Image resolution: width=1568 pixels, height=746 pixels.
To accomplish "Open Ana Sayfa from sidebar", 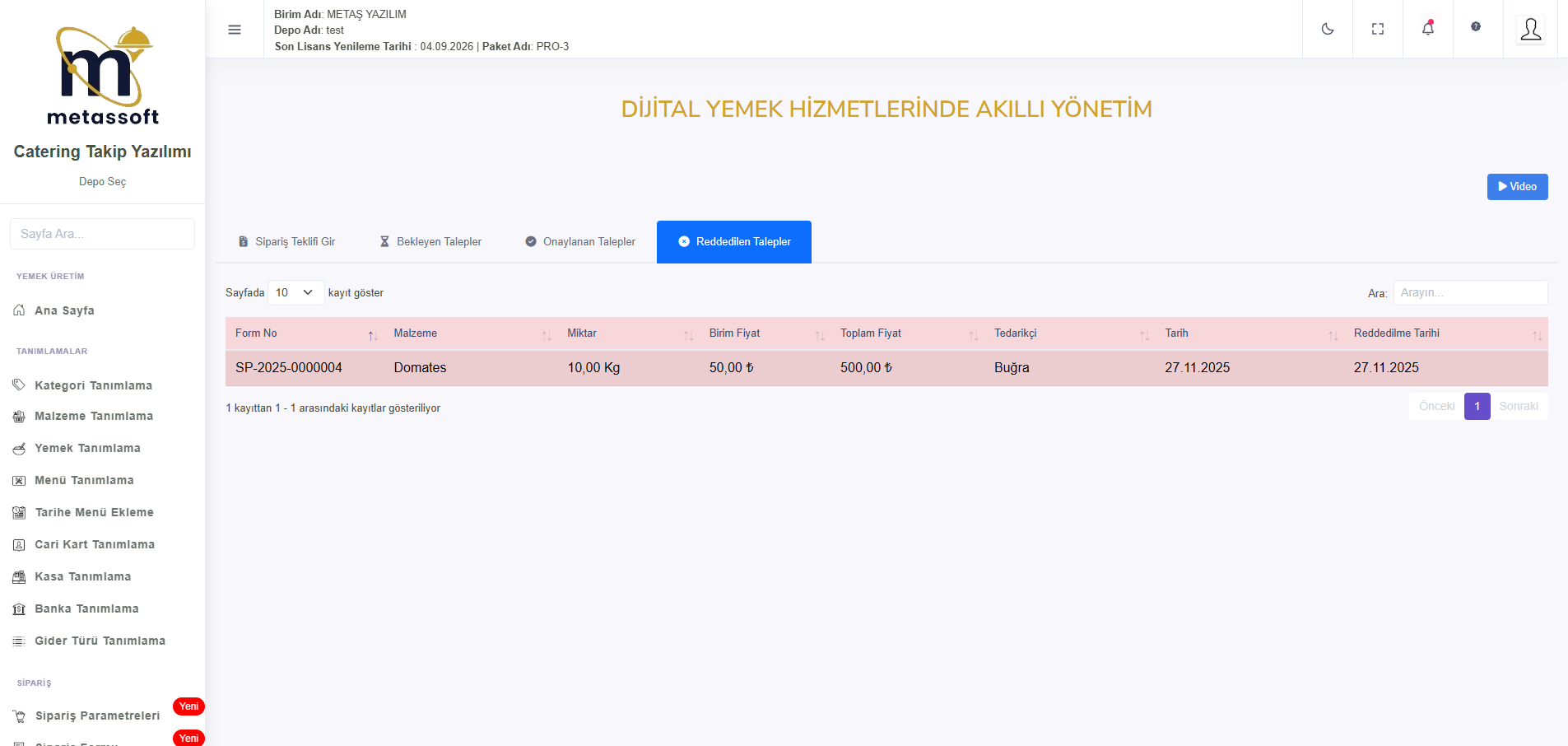I will 64,310.
